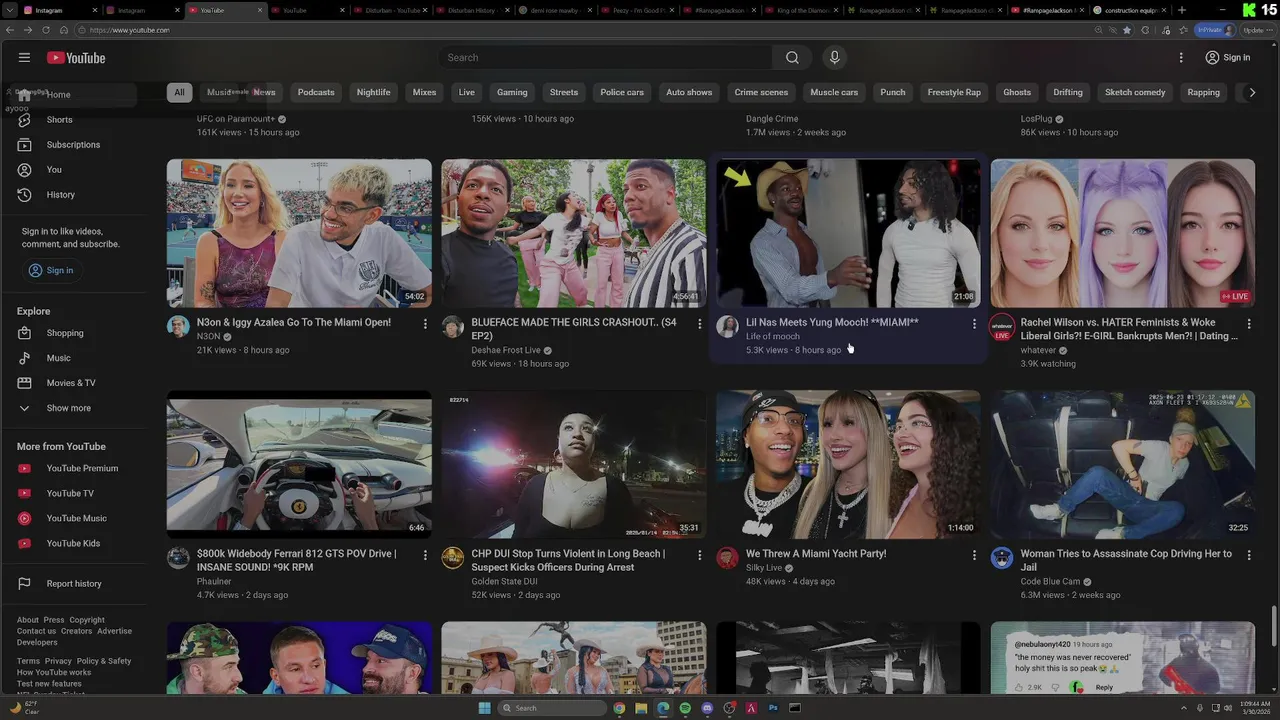
Task: Click Privacy footer link
Action: click(x=58, y=661)
